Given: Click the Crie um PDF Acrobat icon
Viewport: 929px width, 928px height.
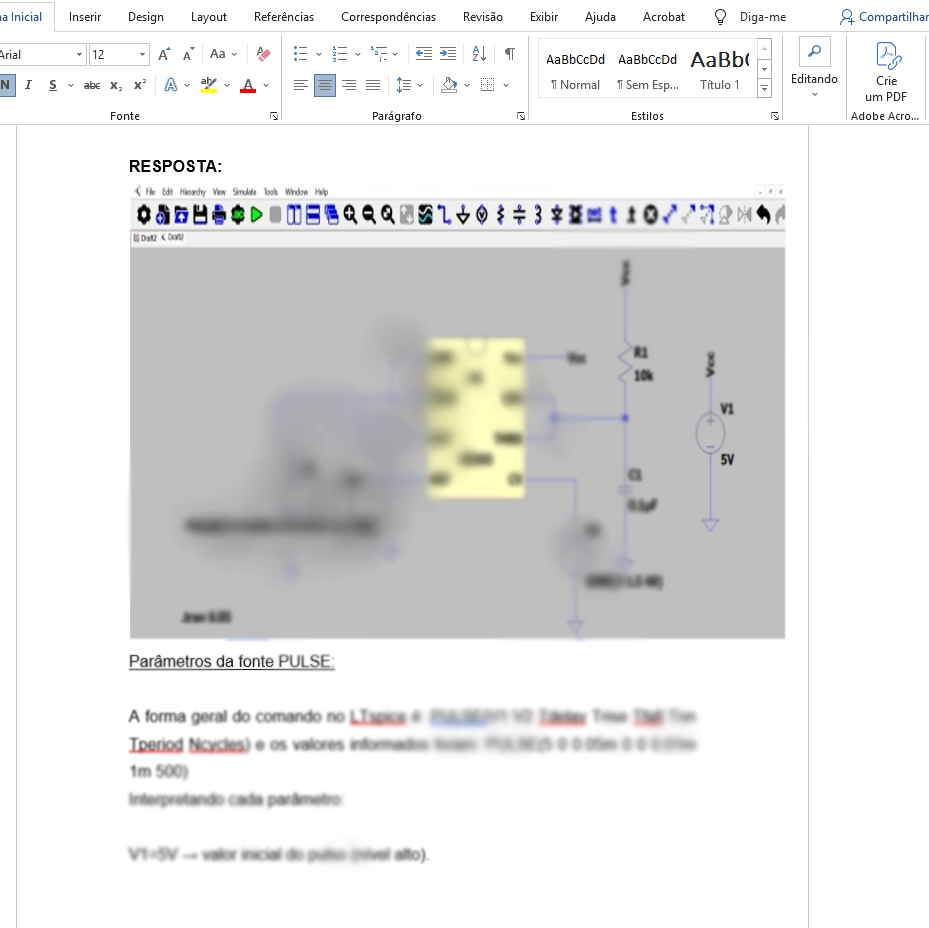Looking at the screenshot, I should tap(885, 72).
